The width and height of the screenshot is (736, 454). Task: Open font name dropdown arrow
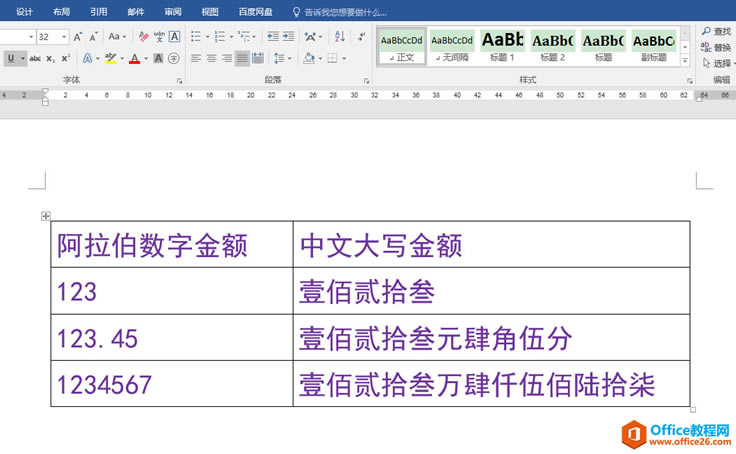coord(31,37)
